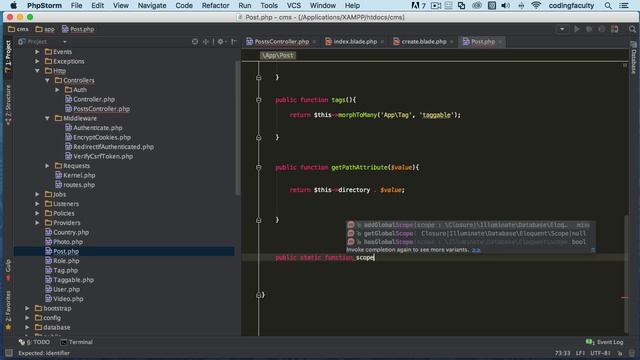Viewport: 640px width, 360px height.
Task: Click the Video.php file icon
Action: (49, 299)
